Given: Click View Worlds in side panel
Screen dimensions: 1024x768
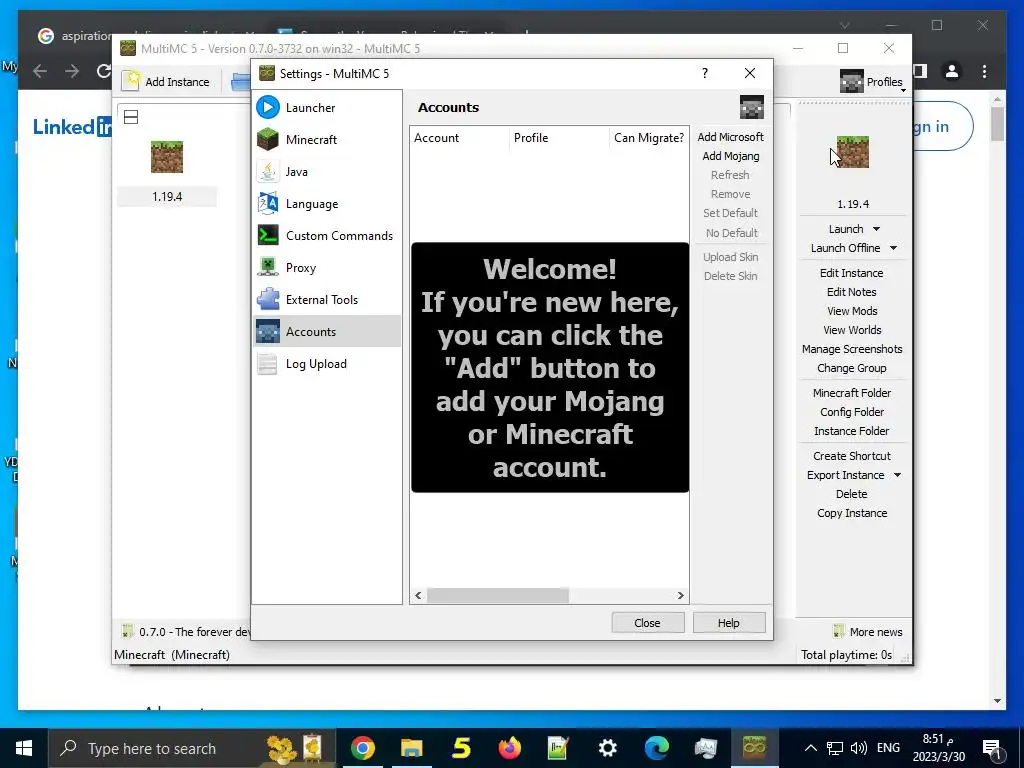Looking at the screenshot, I should pyautogui.click(x=852, y=330).
